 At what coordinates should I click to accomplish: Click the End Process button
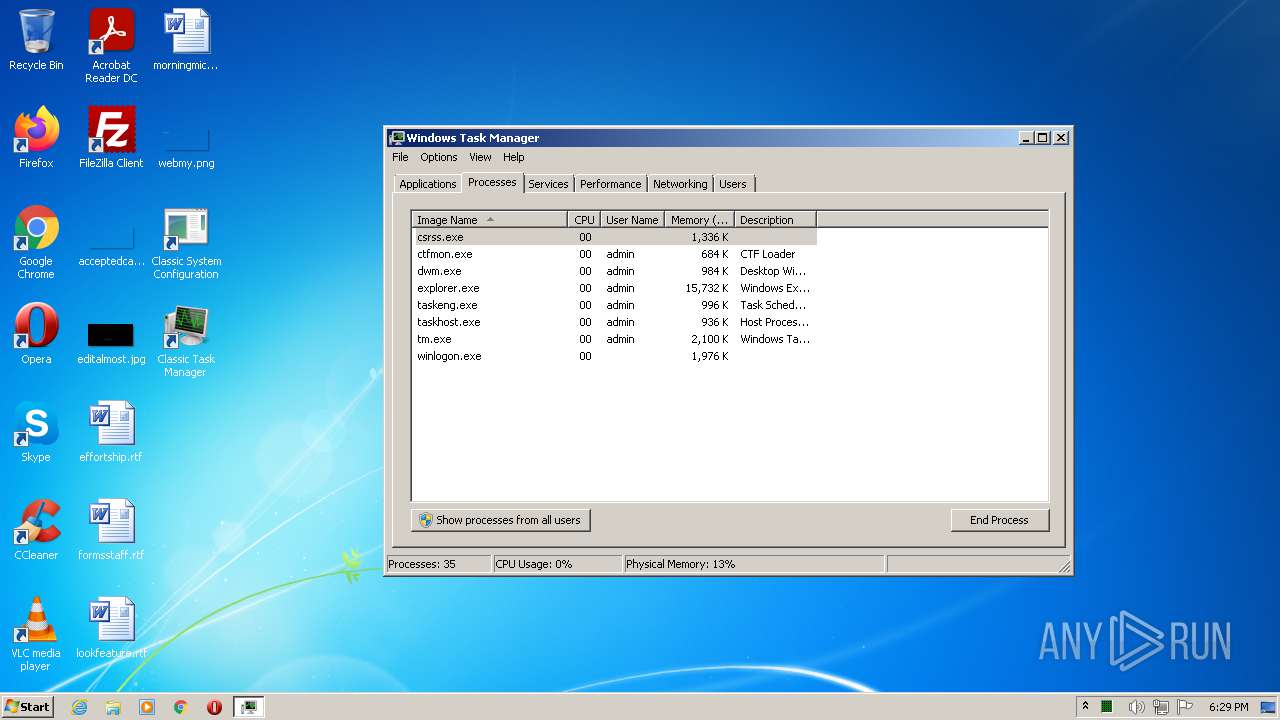[x=999, y=520]
